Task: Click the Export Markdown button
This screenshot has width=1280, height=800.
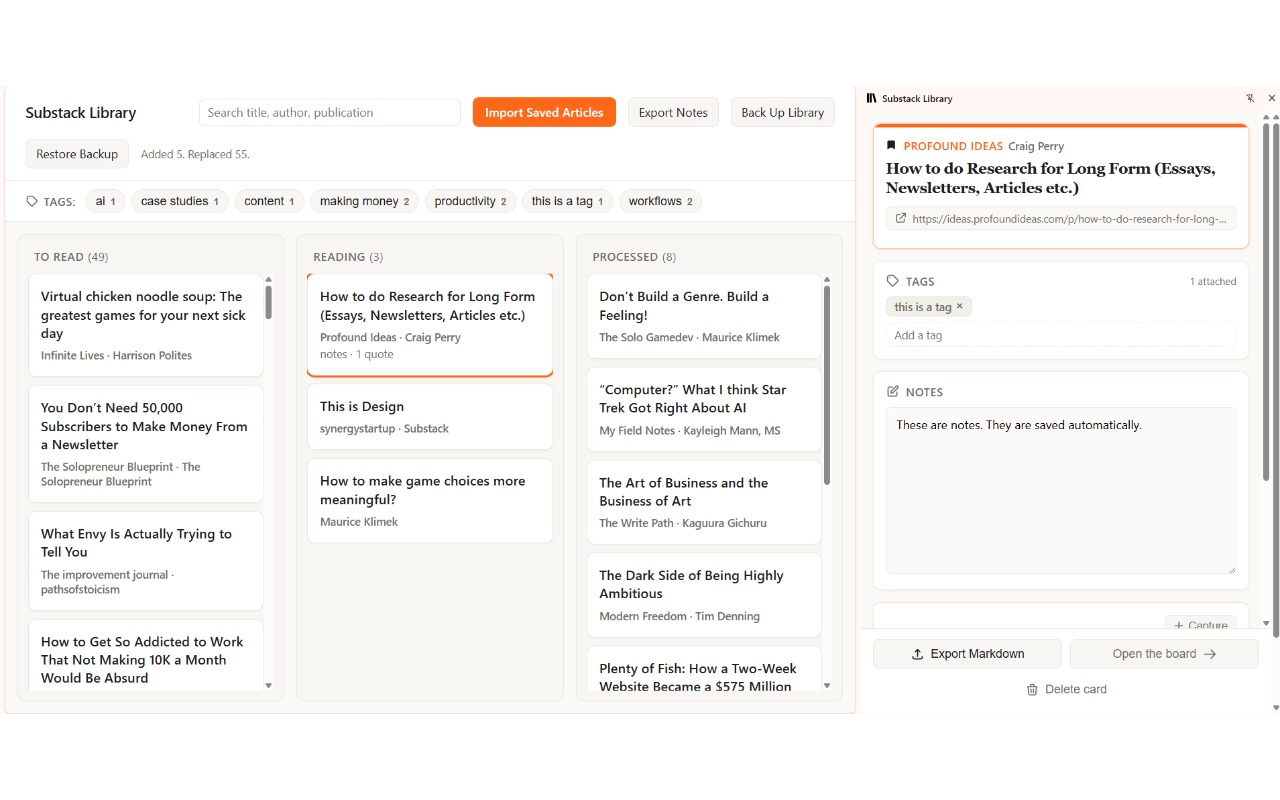Action: [967, 654]
